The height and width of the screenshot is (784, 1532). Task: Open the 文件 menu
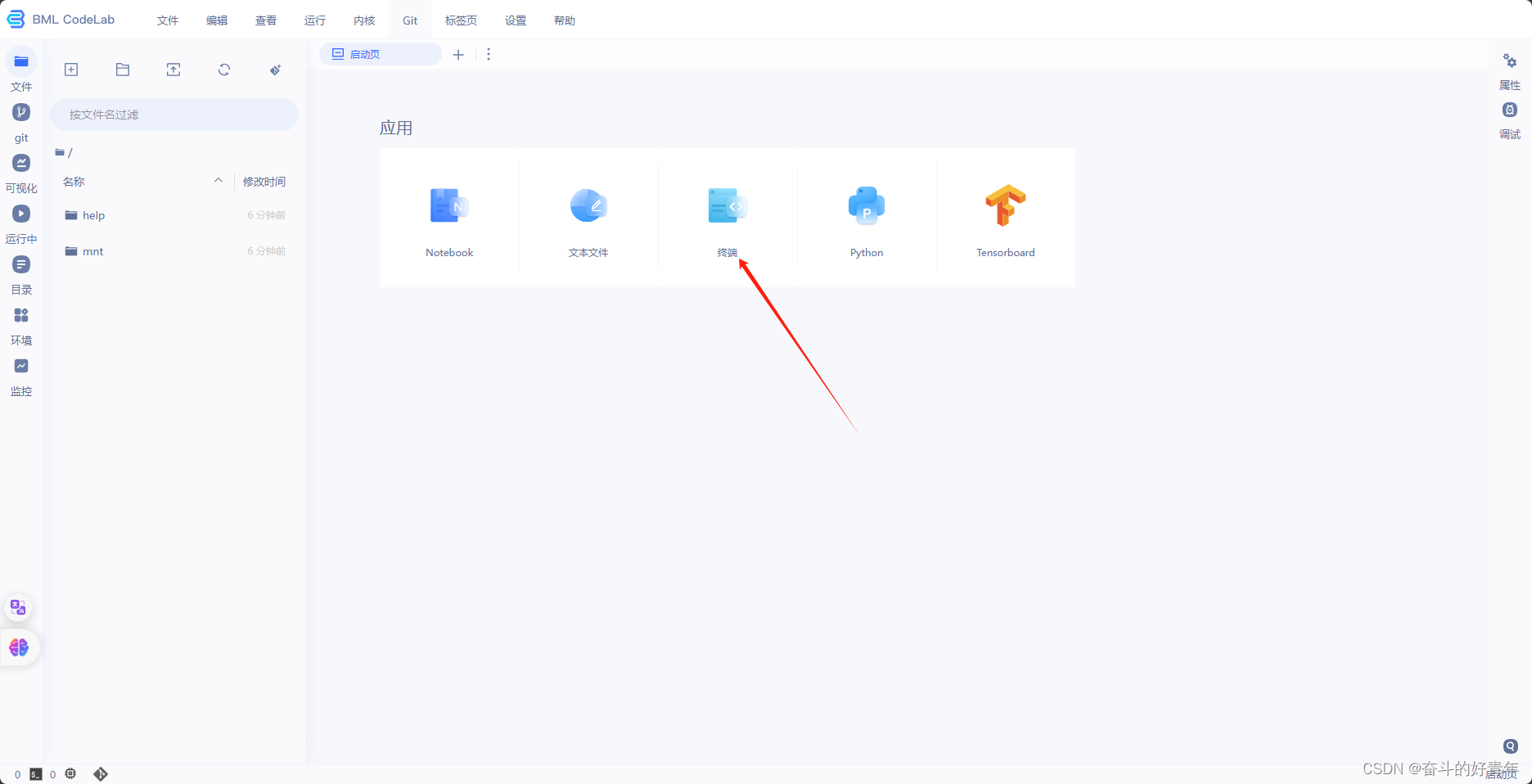pos(168,20)
